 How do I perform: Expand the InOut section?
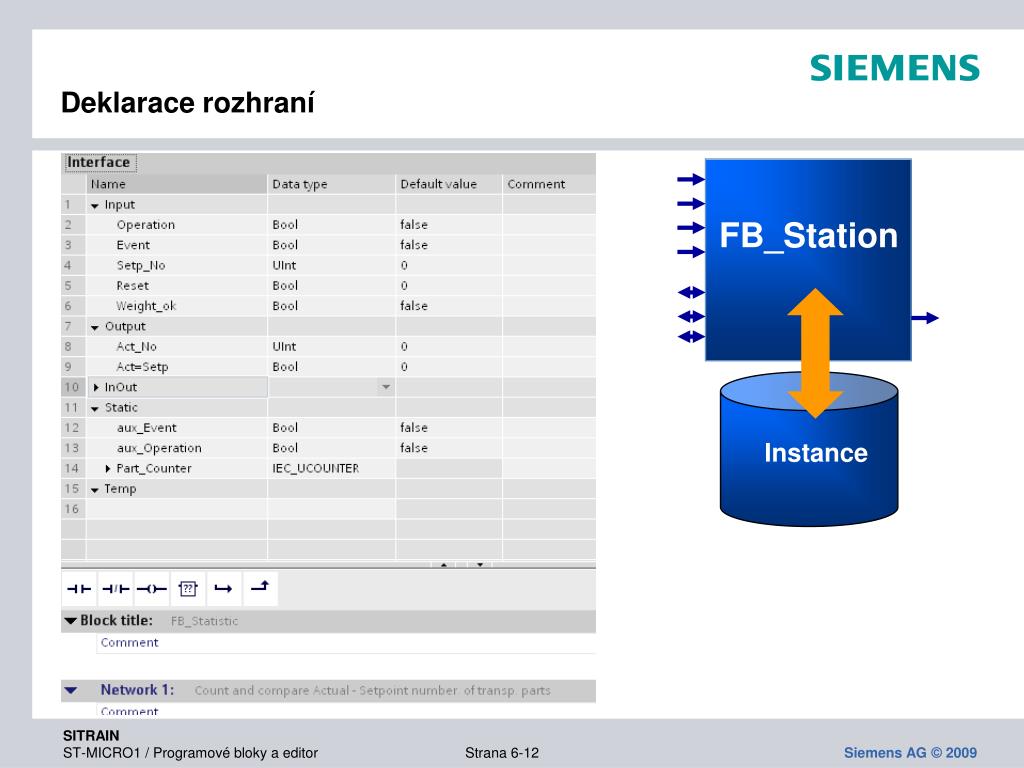(96, 387)
